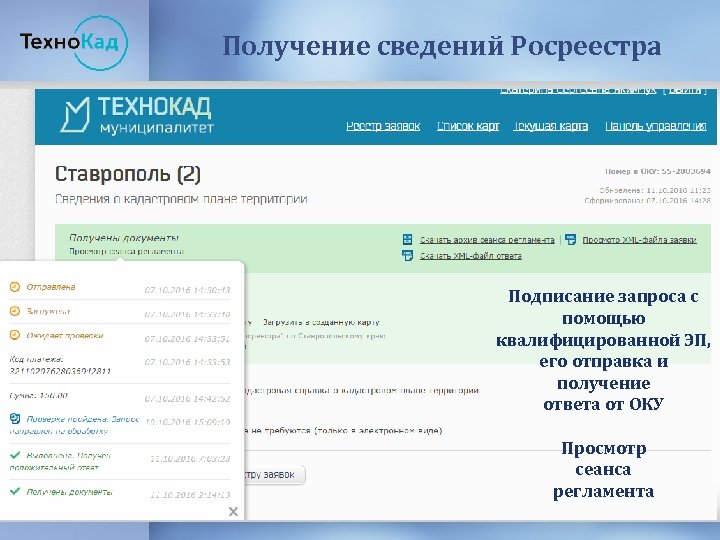Follow the Скачать XML-файл ответа link

471,256
